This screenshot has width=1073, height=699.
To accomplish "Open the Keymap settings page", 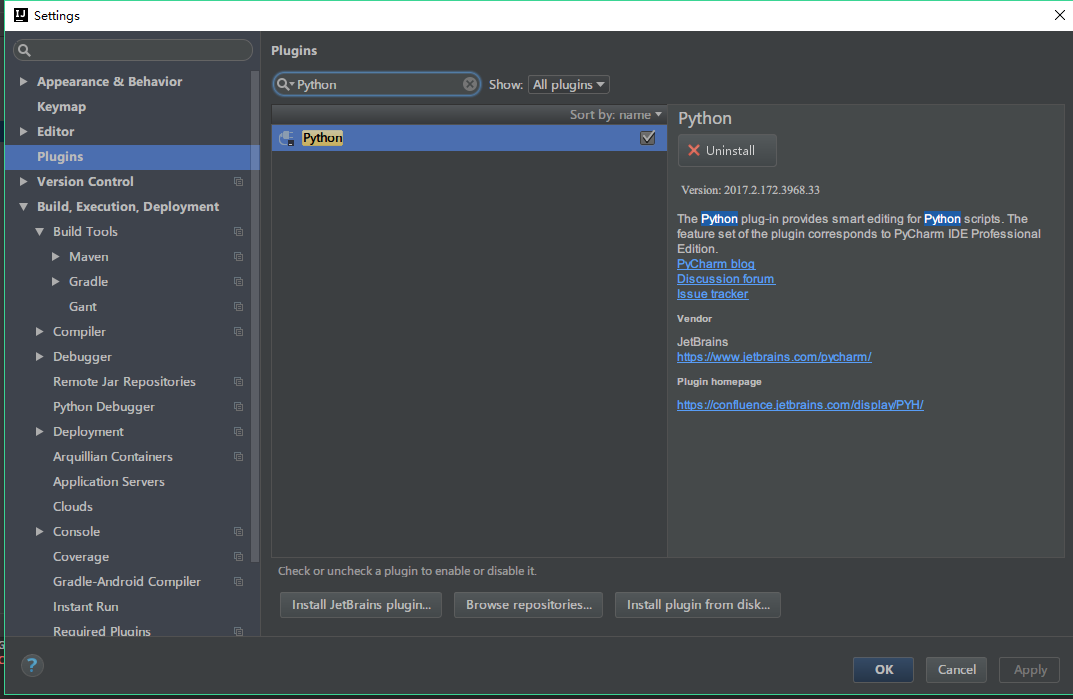I will point(62,107).
